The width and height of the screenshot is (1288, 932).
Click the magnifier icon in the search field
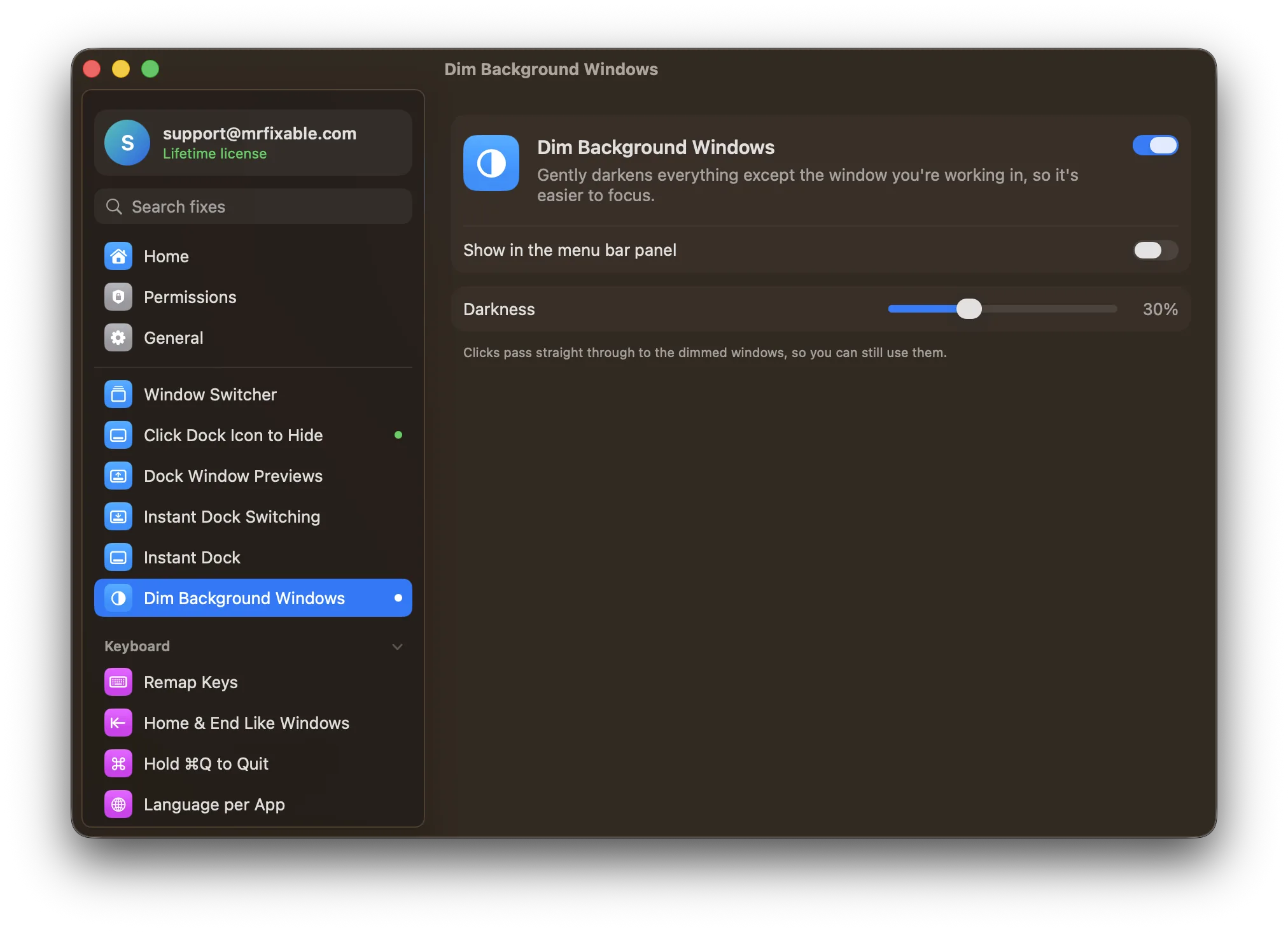point(114,207)
